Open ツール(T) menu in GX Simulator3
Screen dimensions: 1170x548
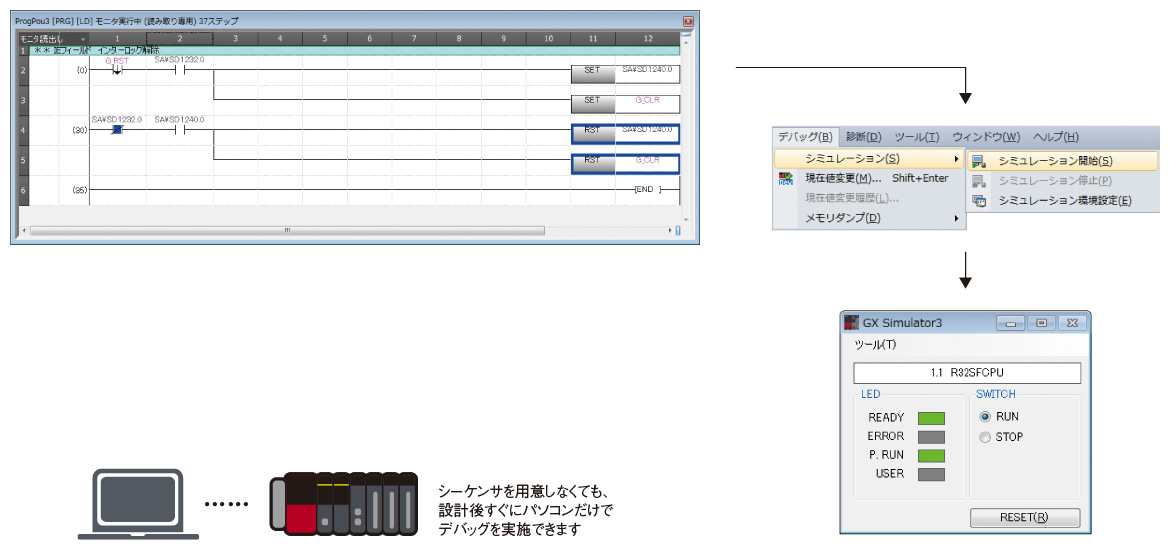tap(875, 344)
